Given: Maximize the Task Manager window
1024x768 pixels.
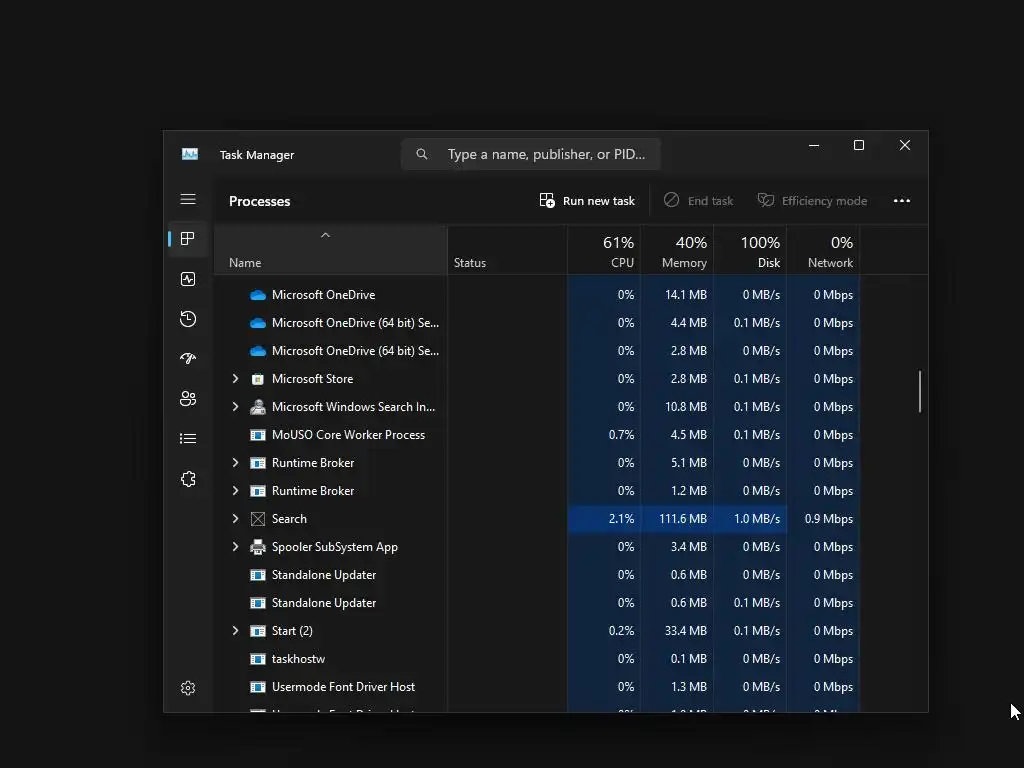Looking at the screenshot, I should point(859,146).
